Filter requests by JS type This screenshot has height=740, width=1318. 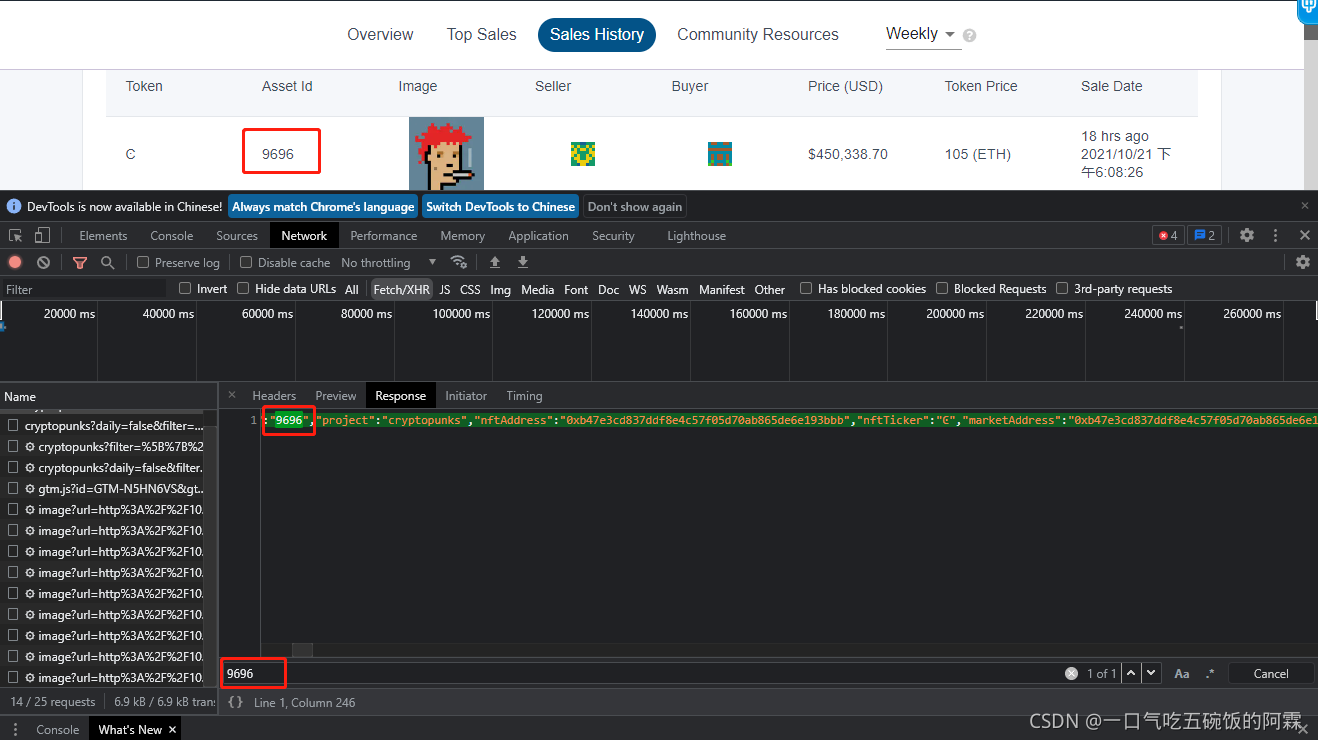(x=445, y=289)
